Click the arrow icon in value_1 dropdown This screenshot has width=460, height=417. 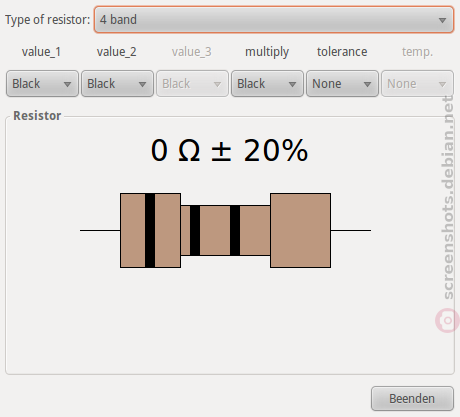tap(67, 84)
